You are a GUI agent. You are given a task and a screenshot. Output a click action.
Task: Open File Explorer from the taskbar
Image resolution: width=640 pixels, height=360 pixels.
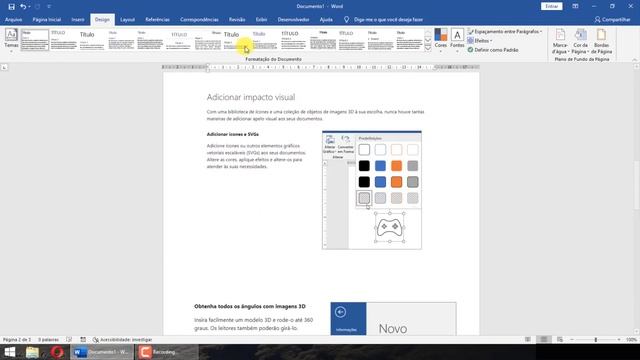(32, 352)
